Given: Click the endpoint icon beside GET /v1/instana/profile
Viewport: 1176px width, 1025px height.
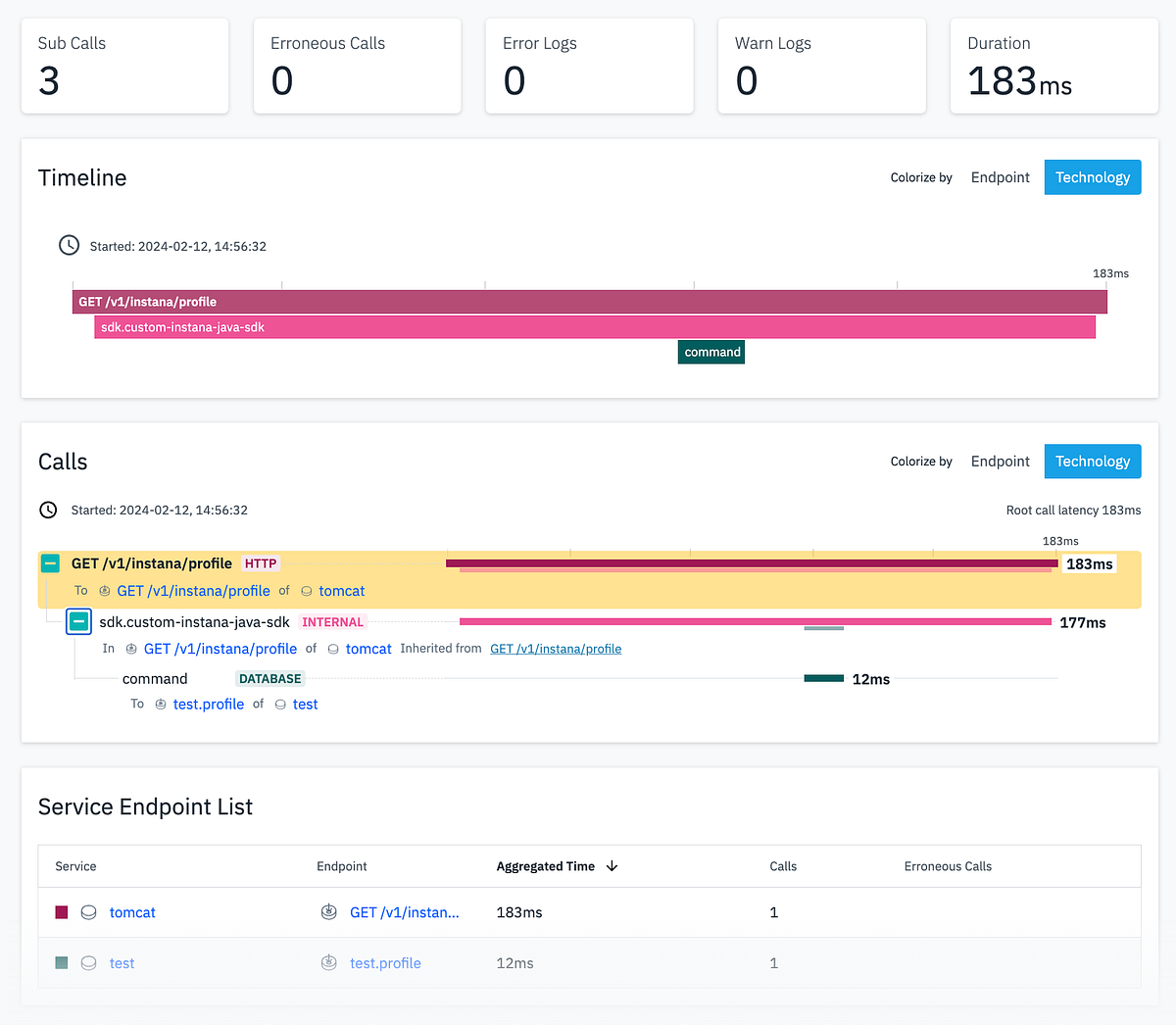Looking at the screenshot, I should coord(105,591).
